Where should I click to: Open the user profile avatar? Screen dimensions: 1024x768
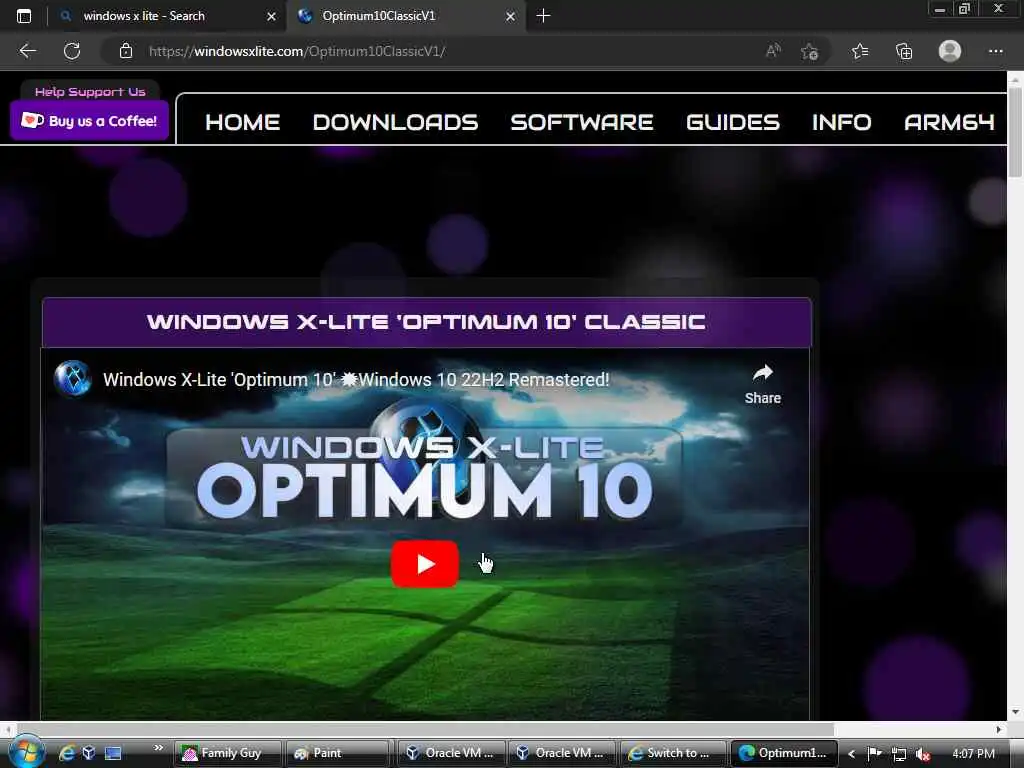tap(950, 51)
